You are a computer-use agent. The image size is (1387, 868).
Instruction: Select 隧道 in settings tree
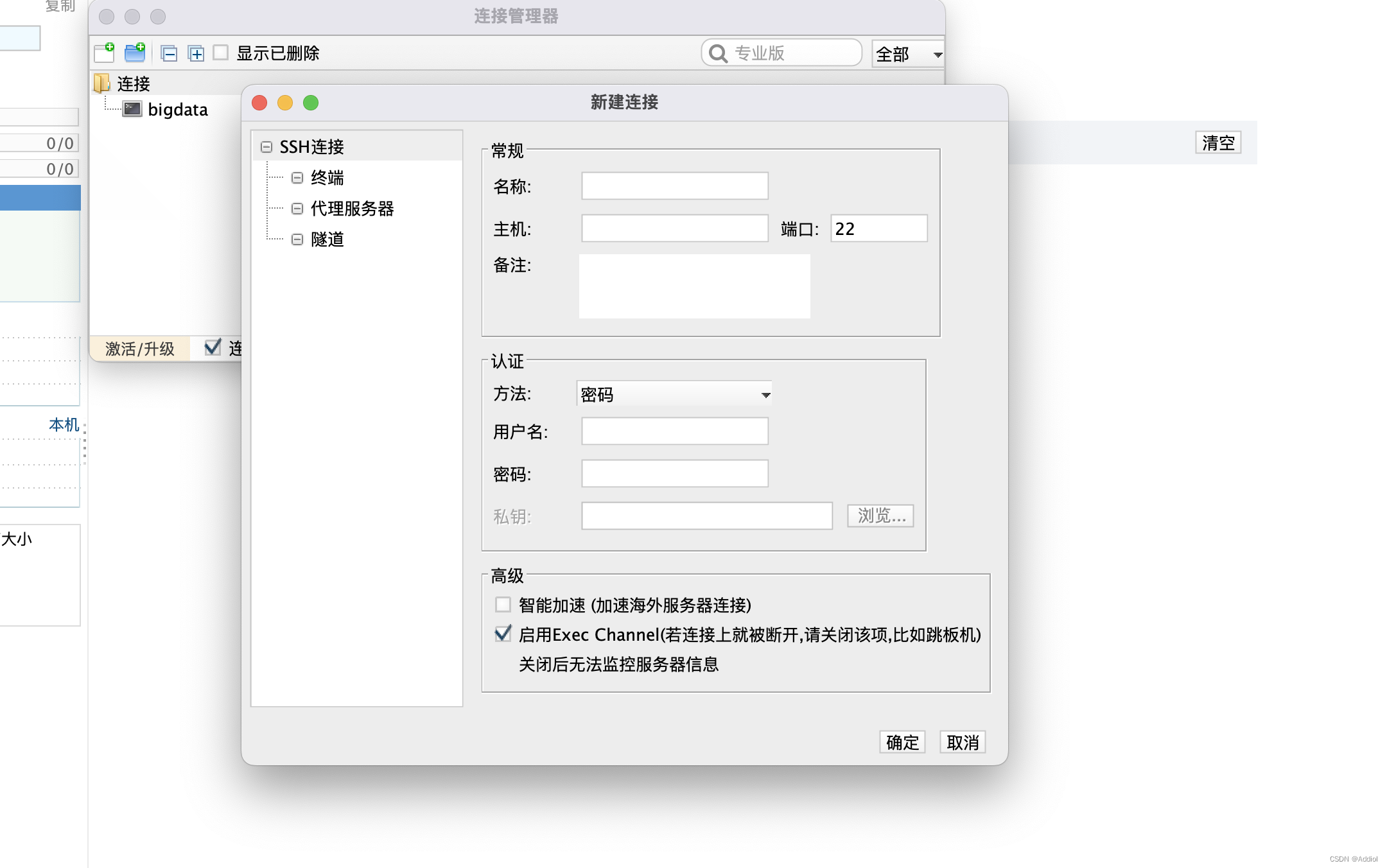327,239
